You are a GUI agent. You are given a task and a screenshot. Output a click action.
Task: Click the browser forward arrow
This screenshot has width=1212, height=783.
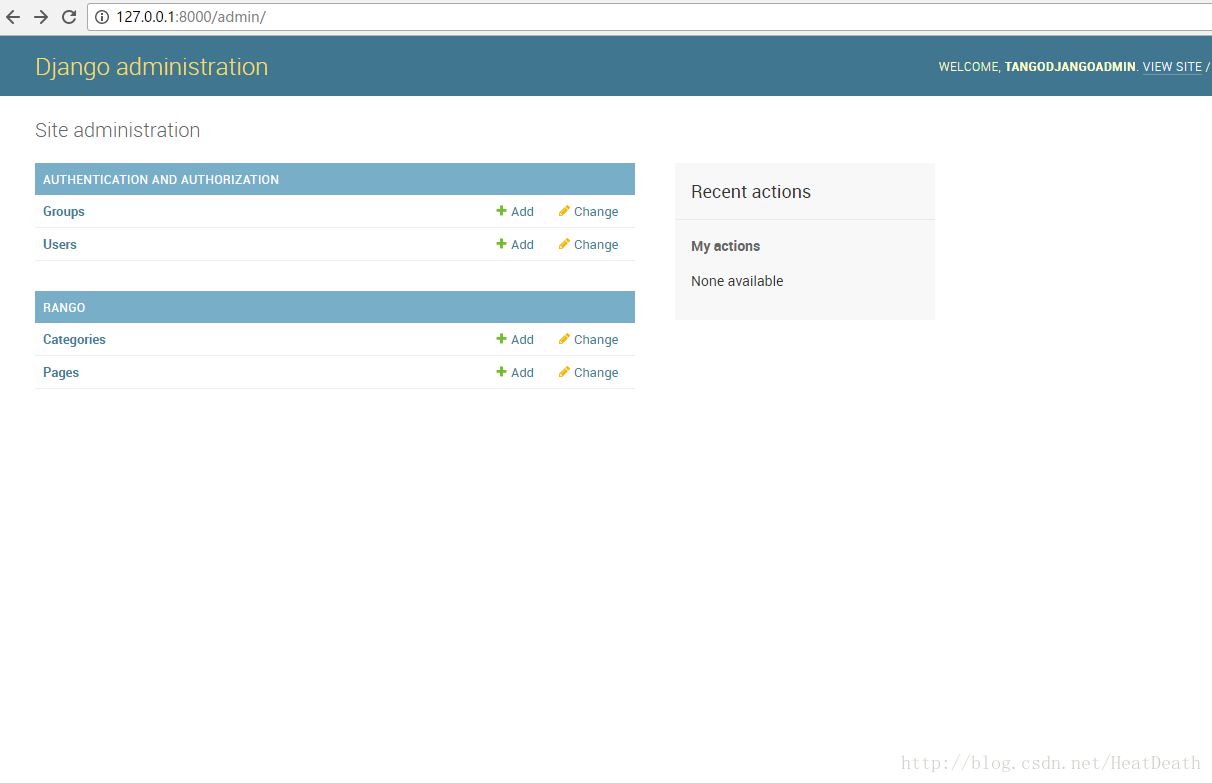coord(41,17)
